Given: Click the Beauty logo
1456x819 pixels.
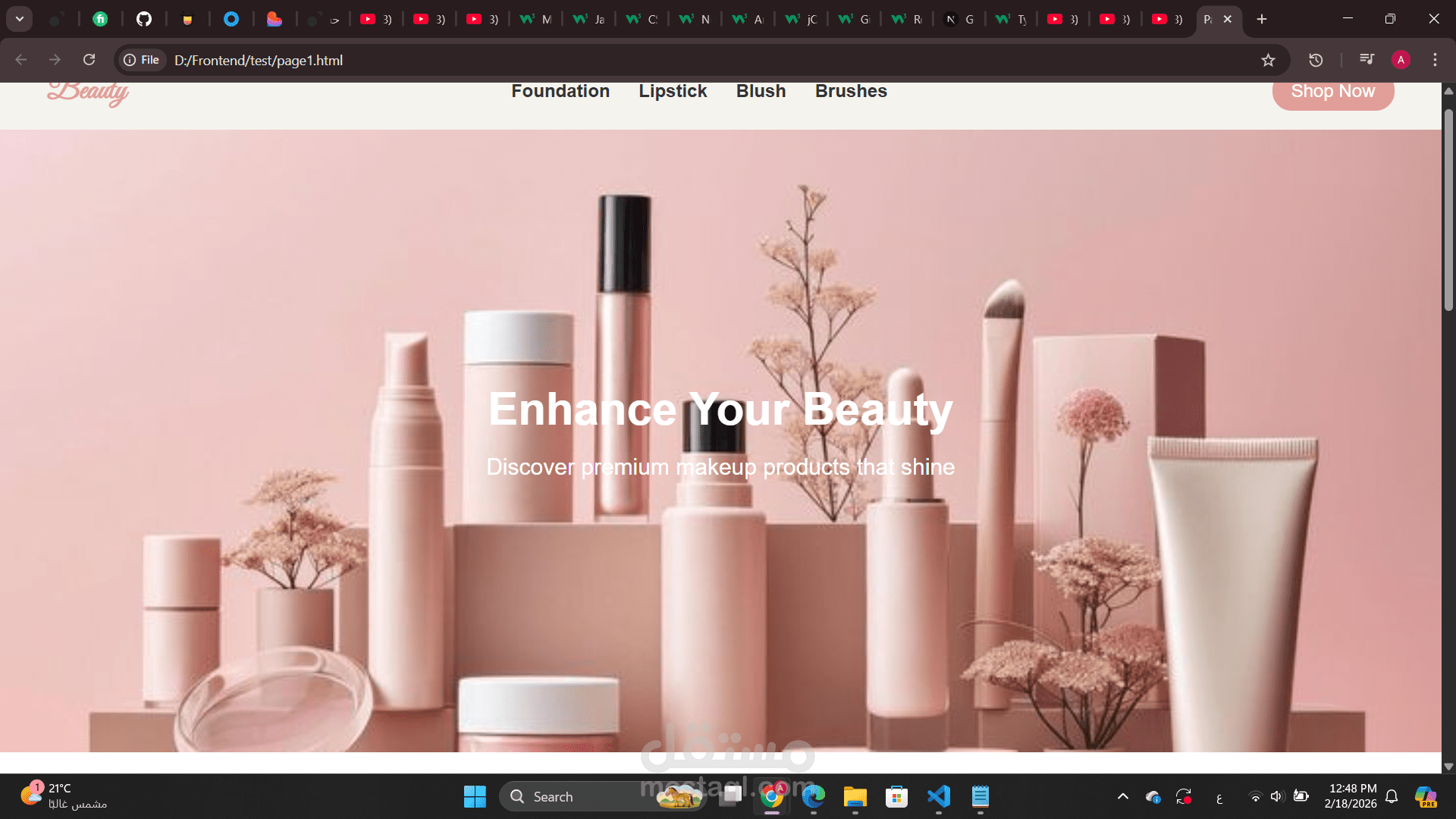Looking at the screenshot, I should (88, 93).
